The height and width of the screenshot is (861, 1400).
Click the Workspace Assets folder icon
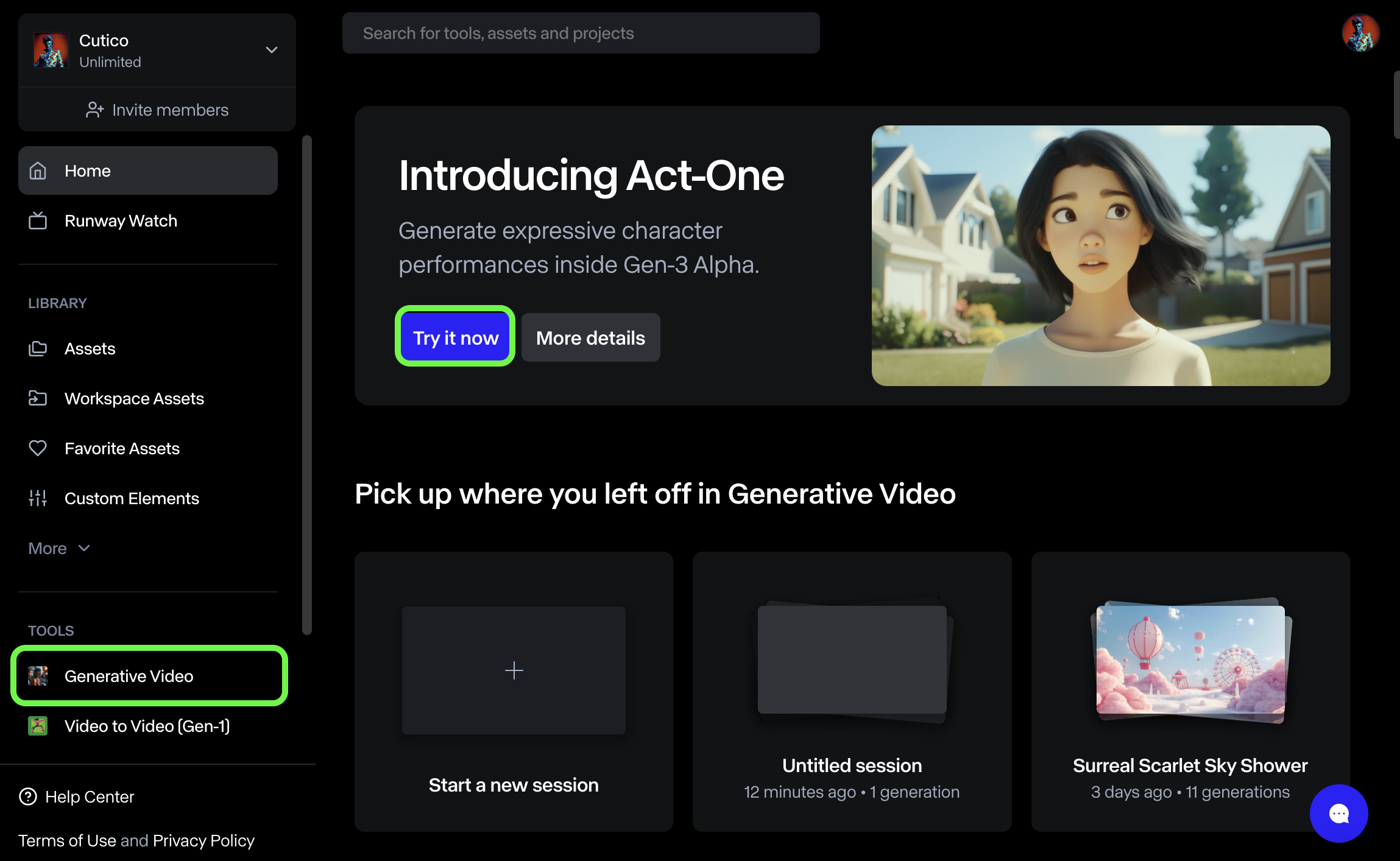tap(38, 398)
